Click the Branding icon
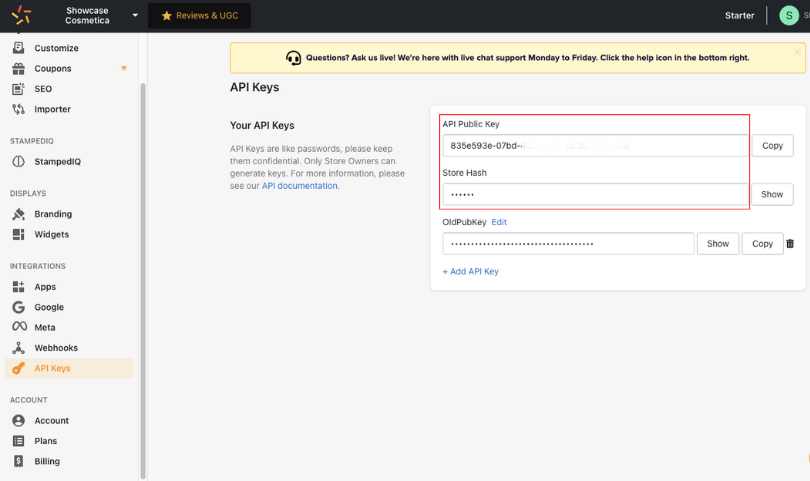Viewport: 810px width, 481px height. tap(18, 214)
